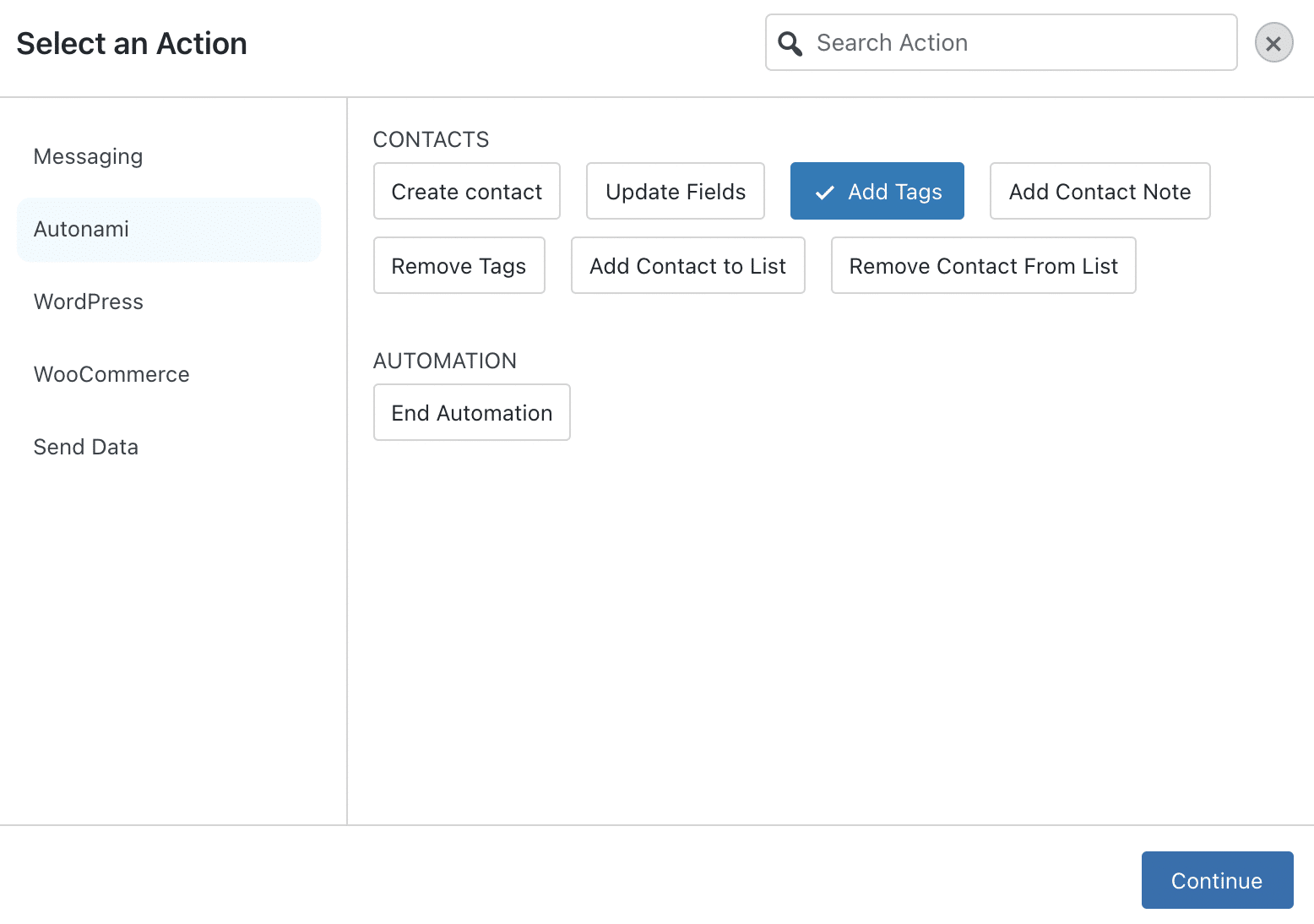Close the Select an Action dialog
Viewport: 1314px width, 924px height.
point(1273,43)
